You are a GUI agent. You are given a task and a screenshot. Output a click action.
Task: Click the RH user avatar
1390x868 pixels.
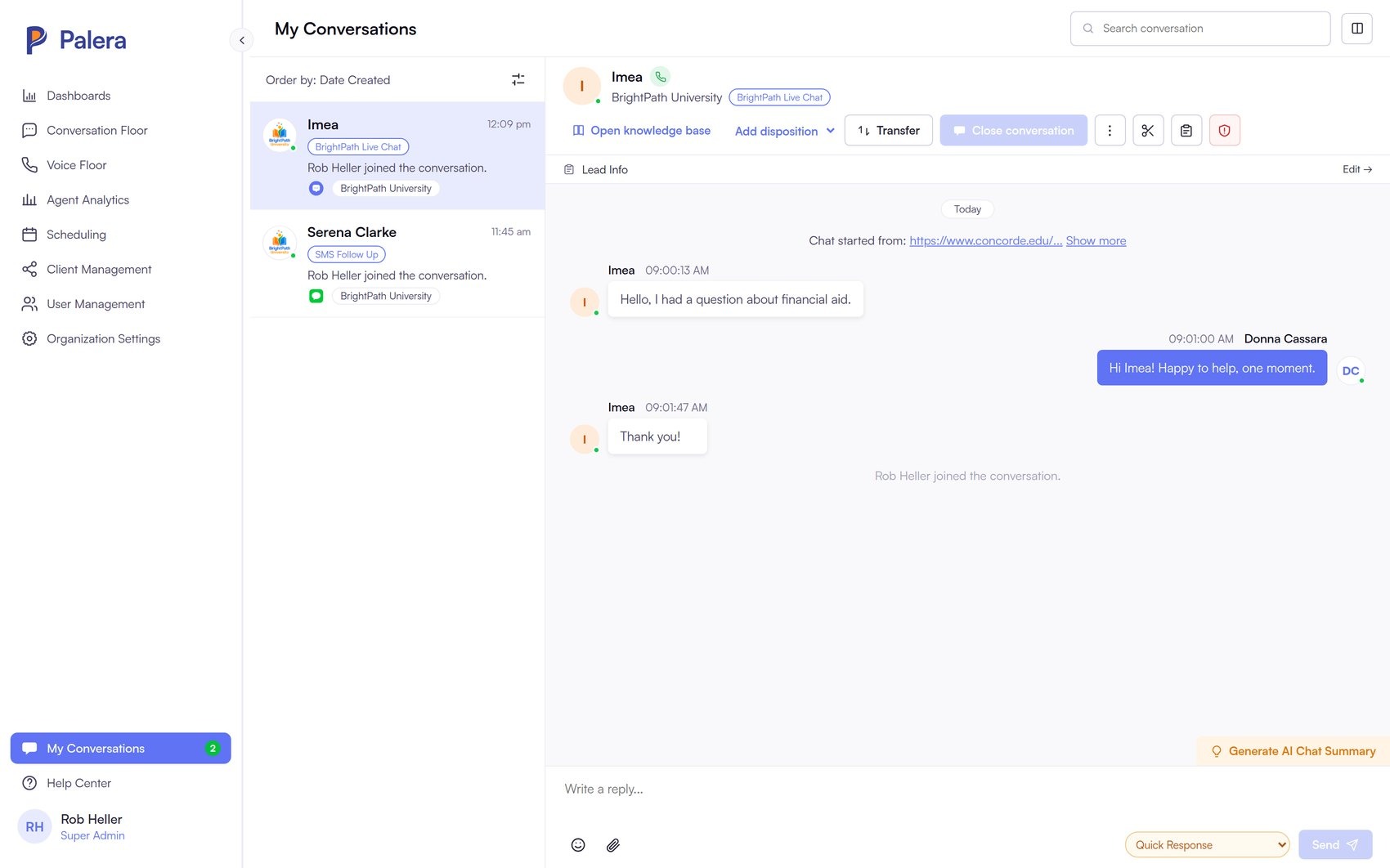34,826
